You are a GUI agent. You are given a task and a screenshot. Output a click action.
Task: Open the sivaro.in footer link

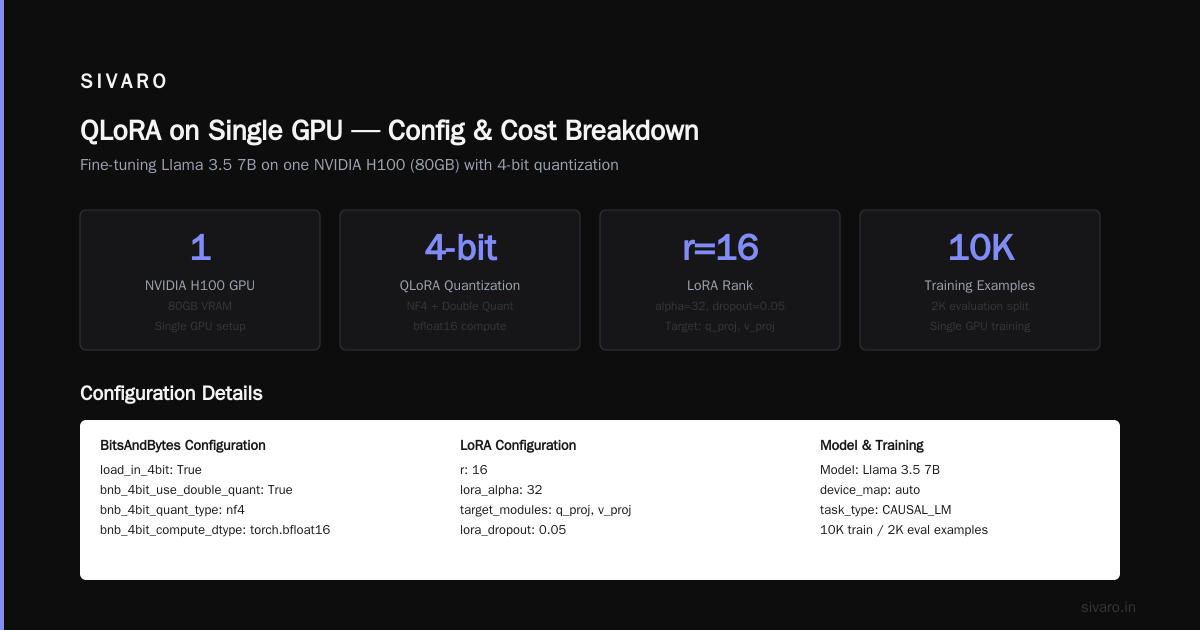click(1108, 607)
